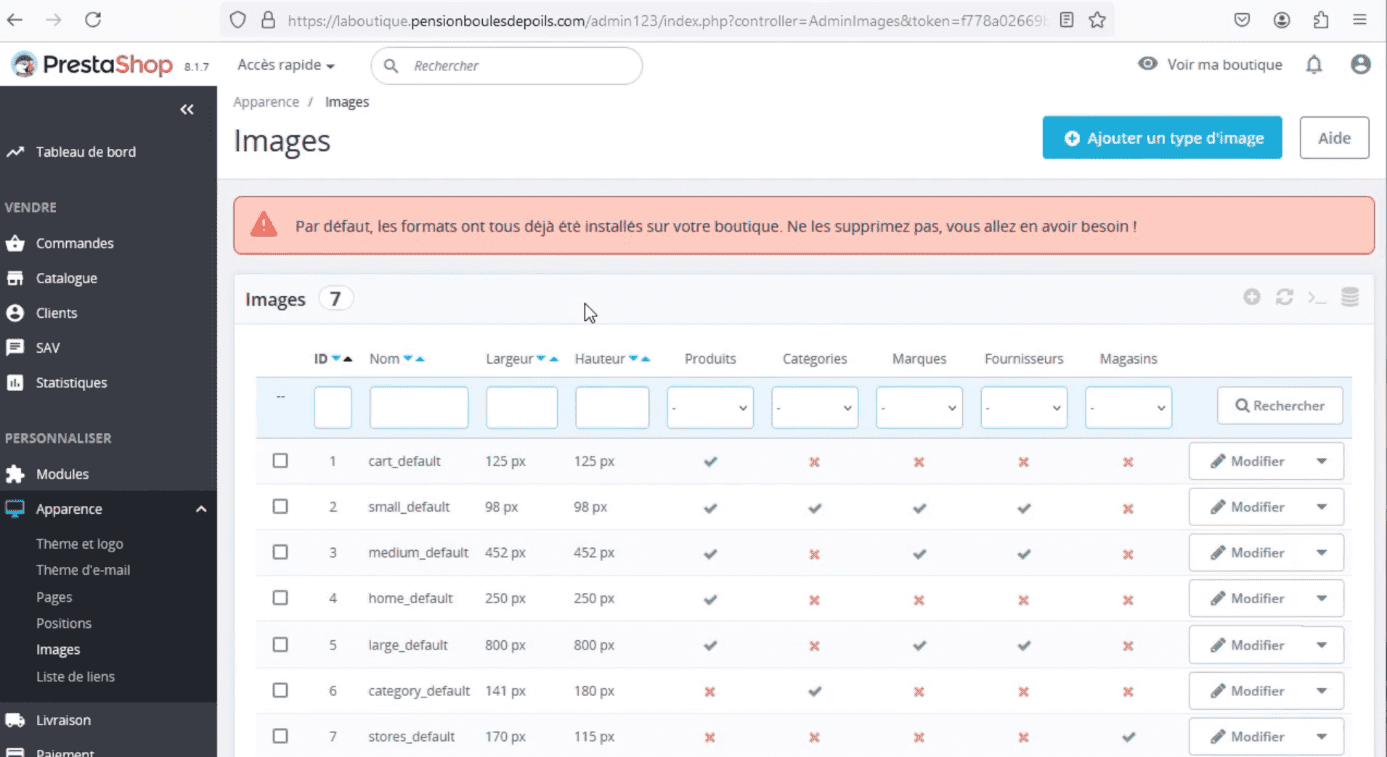Open the employee profile avatar icon
This screenshot has width=1387, height=757.
click(1360, 64)
